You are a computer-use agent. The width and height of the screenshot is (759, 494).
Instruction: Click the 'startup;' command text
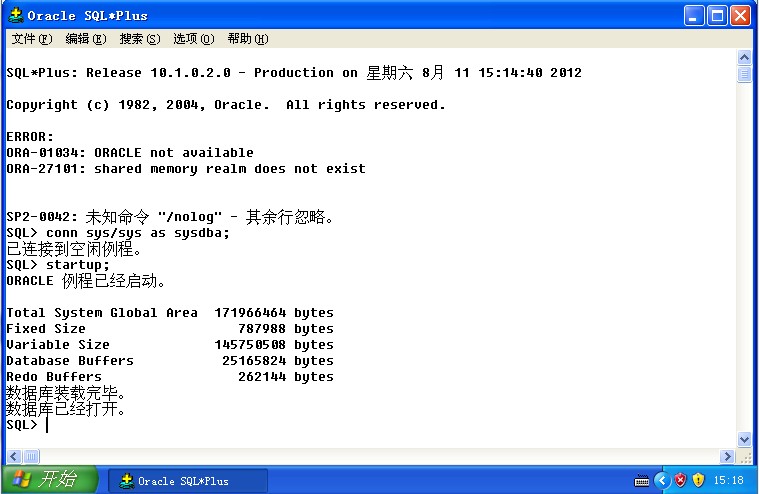[78, 265]
